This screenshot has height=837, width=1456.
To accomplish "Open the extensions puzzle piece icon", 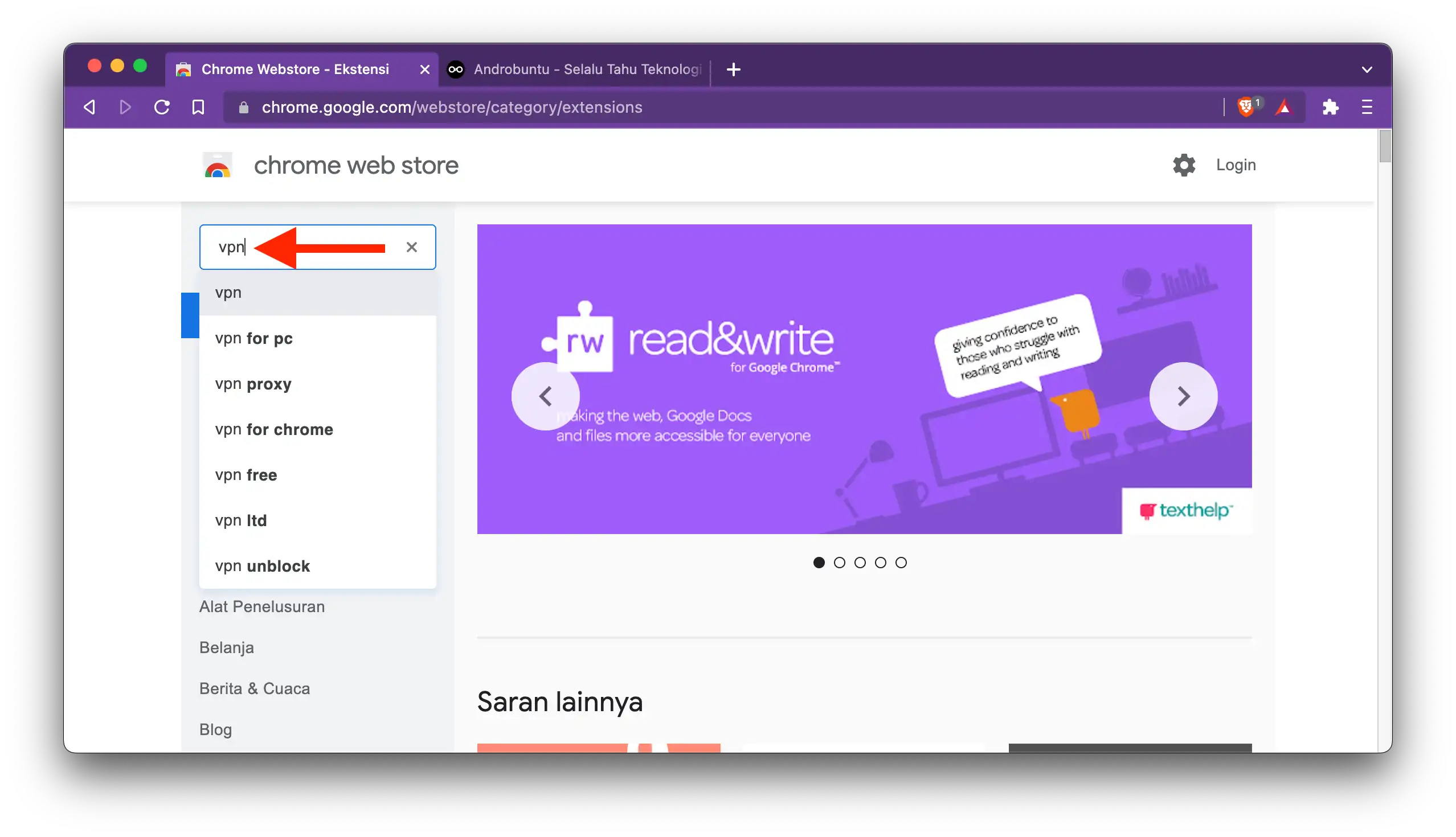I will coord(1331,107).
